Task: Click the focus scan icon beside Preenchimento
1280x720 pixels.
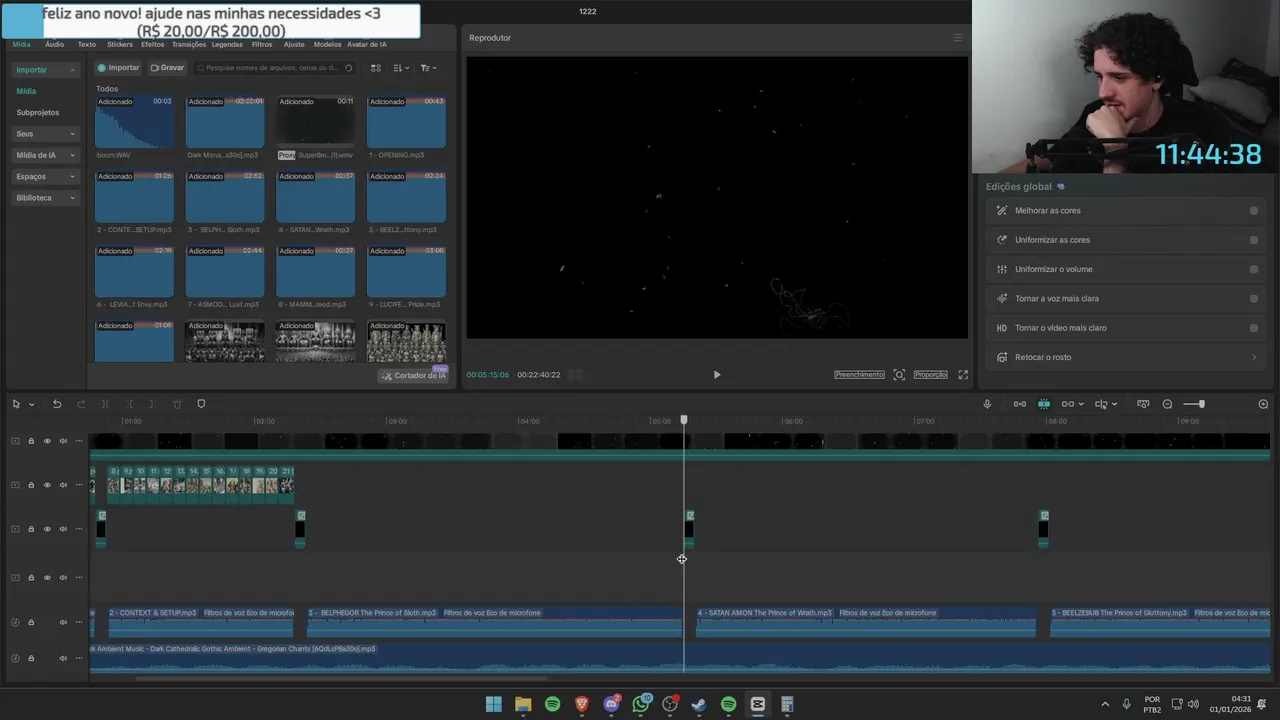Action: point(899,375)
